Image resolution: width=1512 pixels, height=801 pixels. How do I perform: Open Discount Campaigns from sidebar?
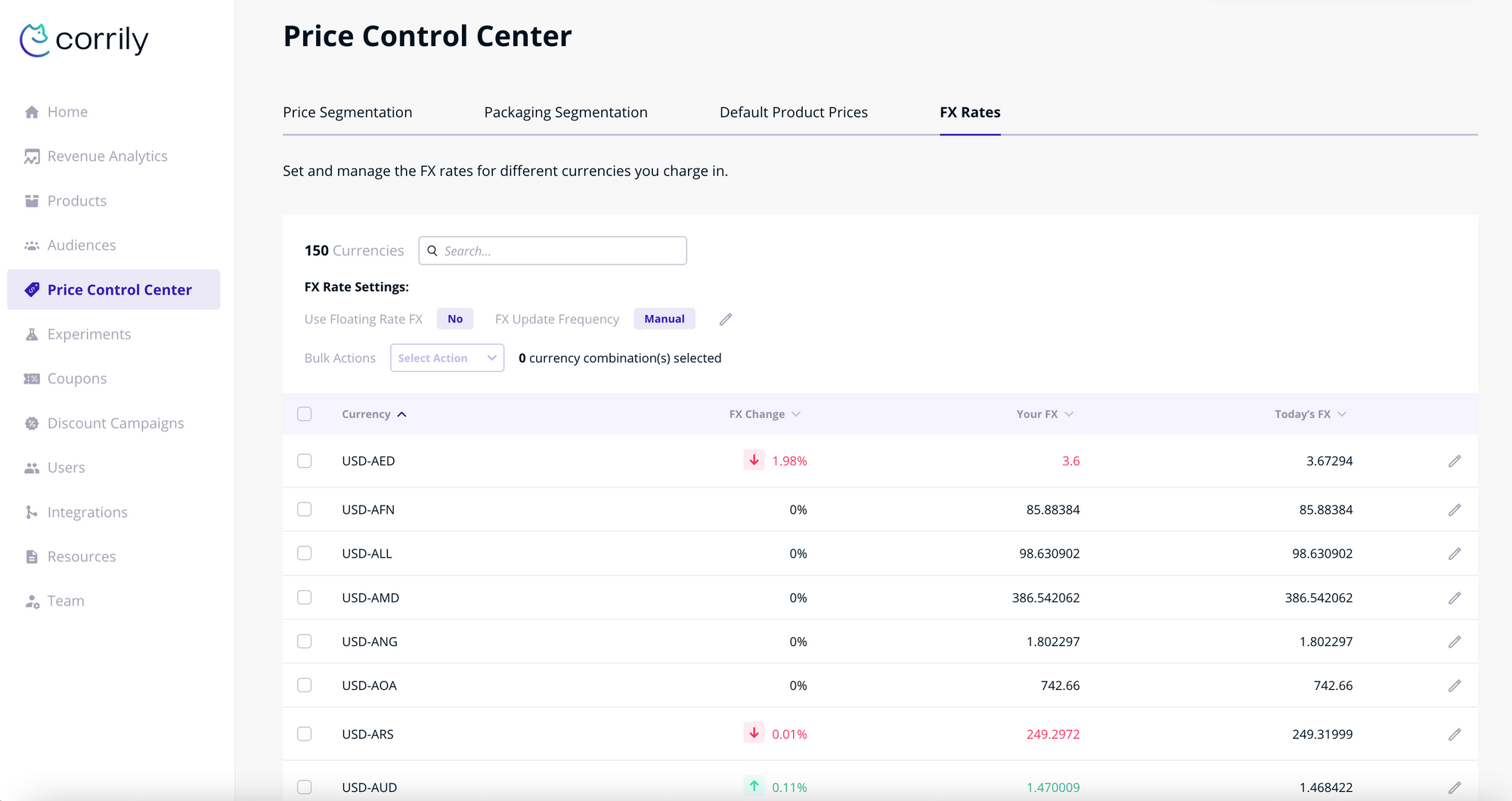tap(116, 423)
